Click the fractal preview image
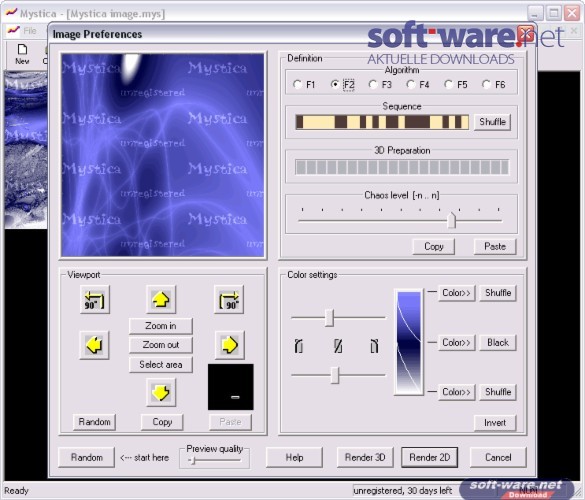Image resolution: width=585 pixels, height=500 pixels. click(x=163, y=155)
